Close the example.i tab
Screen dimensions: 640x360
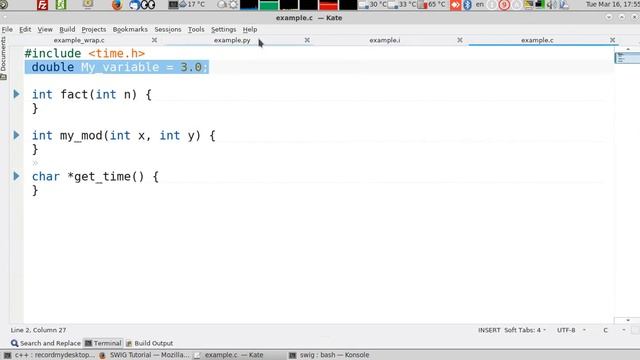click(x=460, y=40)
